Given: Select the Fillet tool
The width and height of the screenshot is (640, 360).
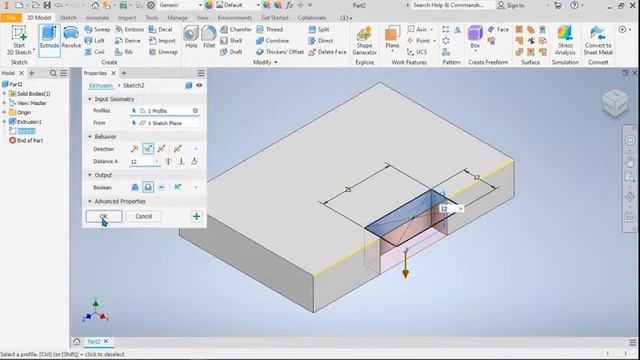Looking at the screenshot, I should [209, 37].
